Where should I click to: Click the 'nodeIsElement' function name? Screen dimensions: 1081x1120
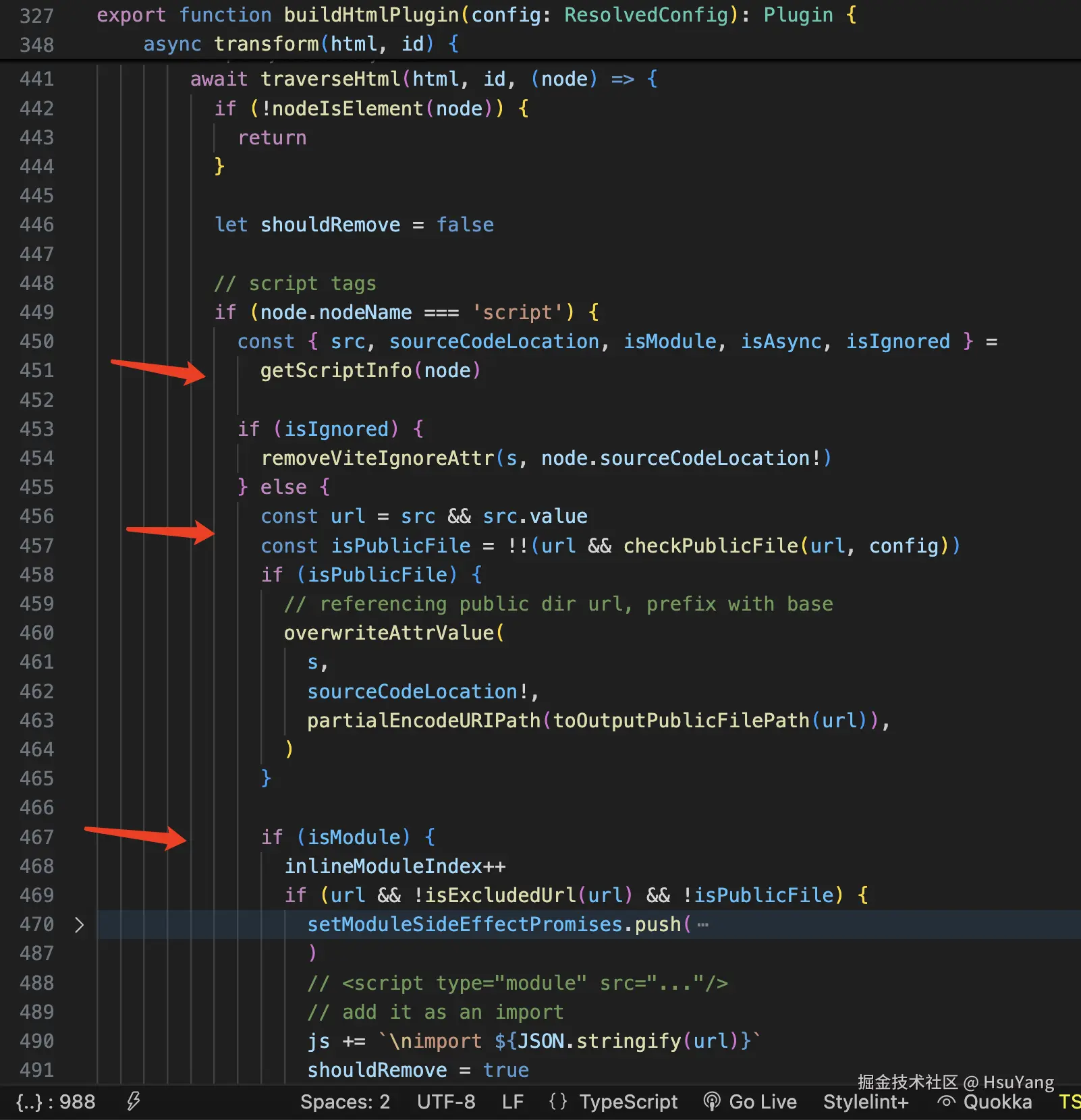[x=348, y=108]
